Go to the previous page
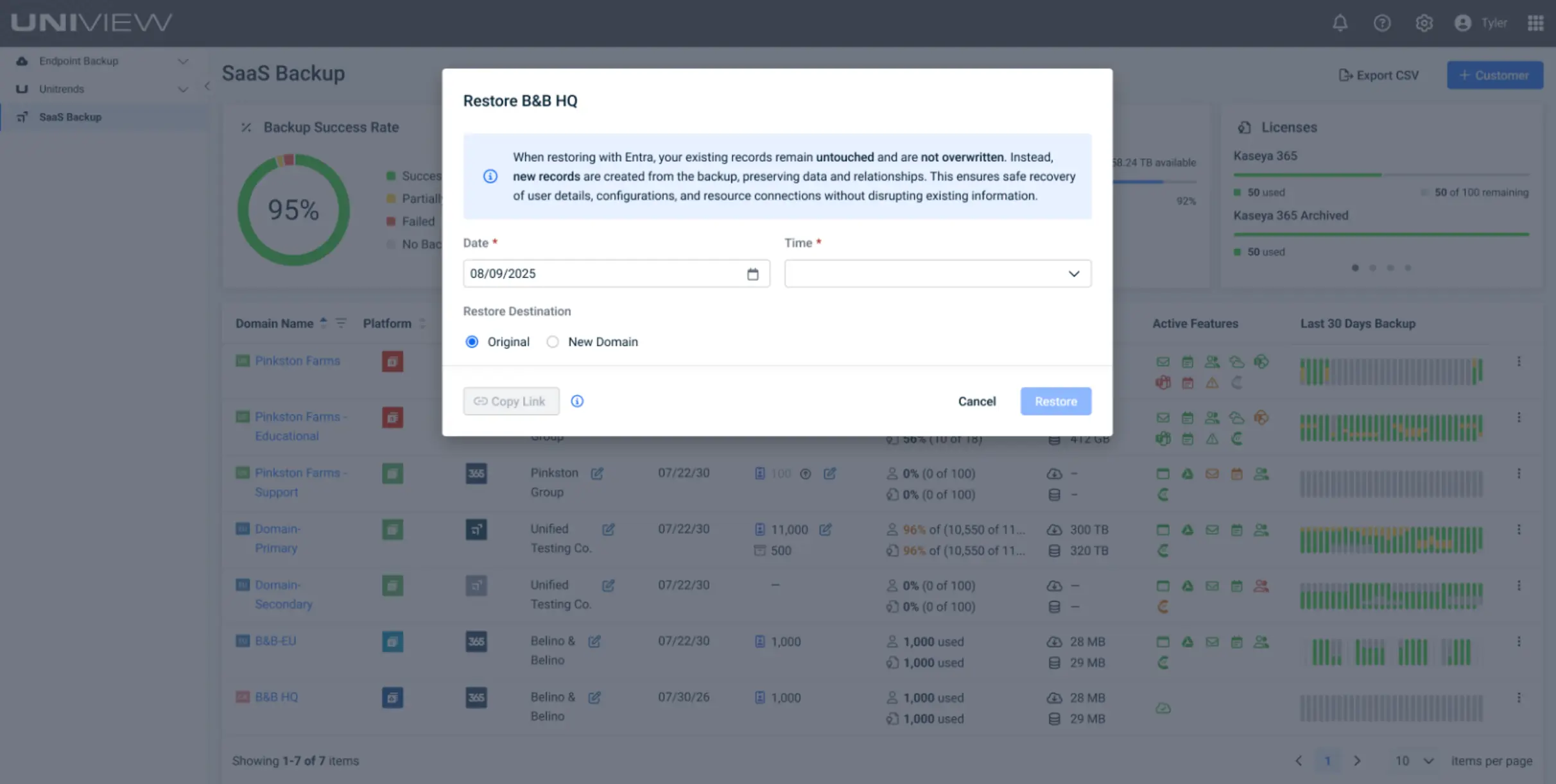 click(x=1299, y=761)
